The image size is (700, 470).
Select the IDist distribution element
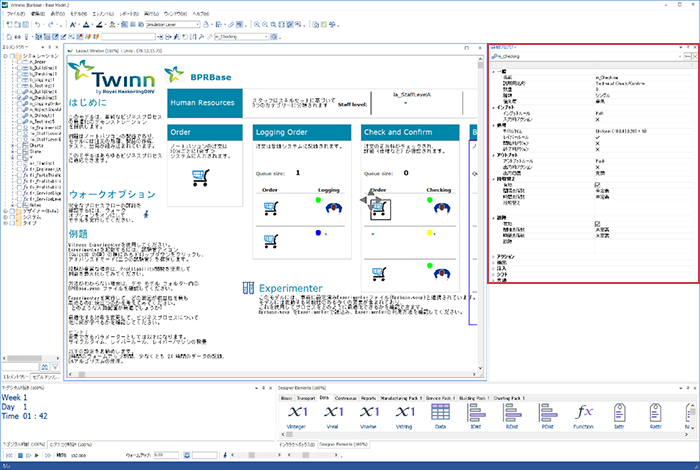(476, 412)
